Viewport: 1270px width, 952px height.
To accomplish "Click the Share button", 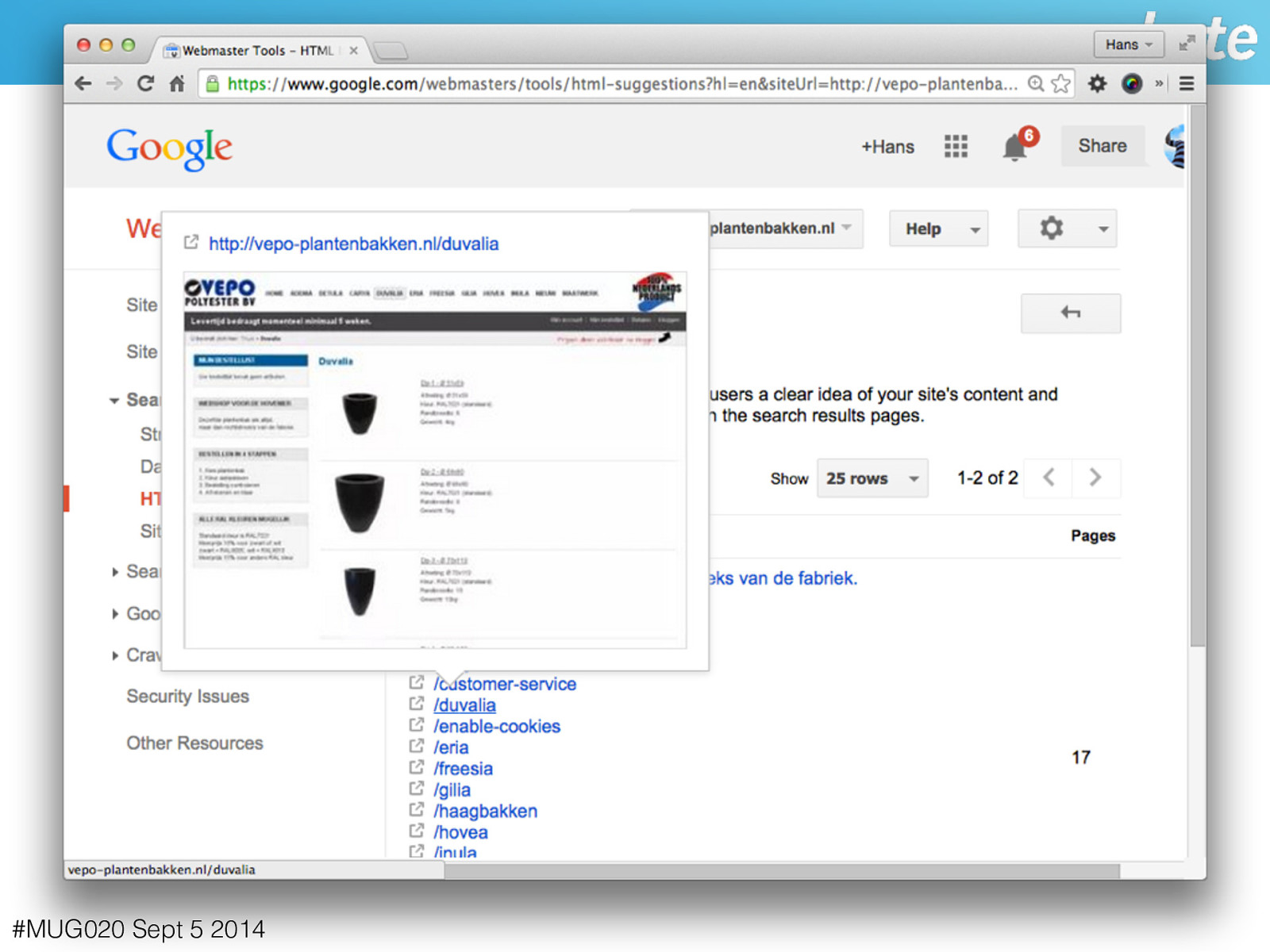I will tap(1103, 146).
